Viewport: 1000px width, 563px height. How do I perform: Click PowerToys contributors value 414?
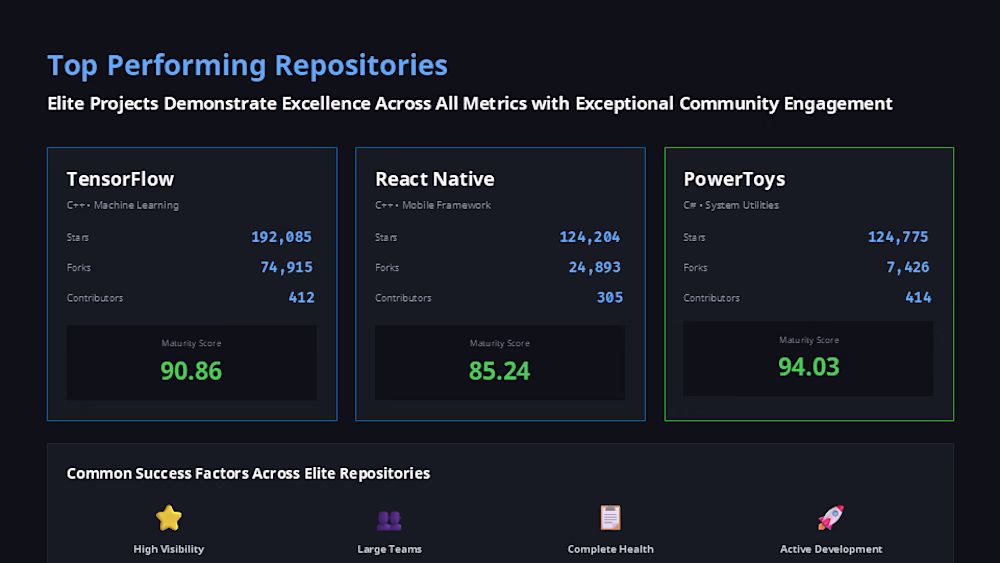coord(918,298)
